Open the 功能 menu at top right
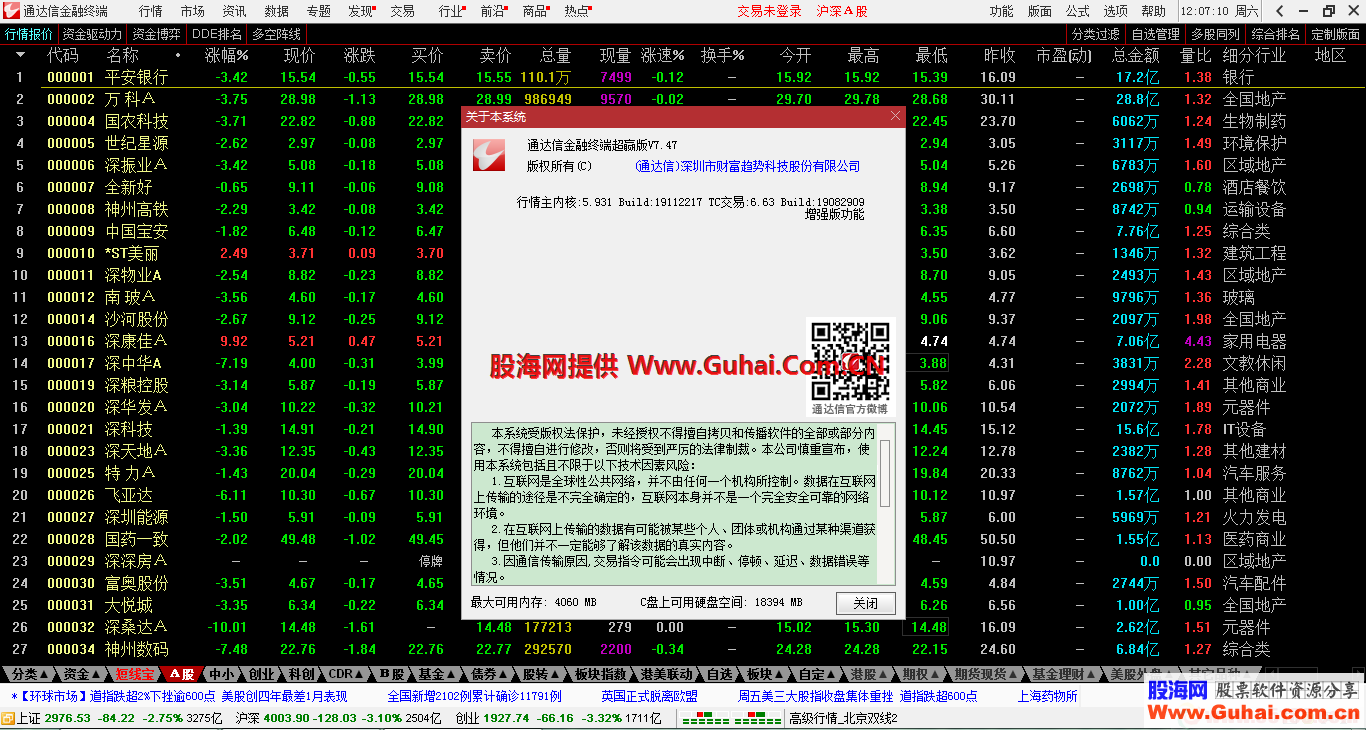1366x730 pixels. click(1001, 11)
